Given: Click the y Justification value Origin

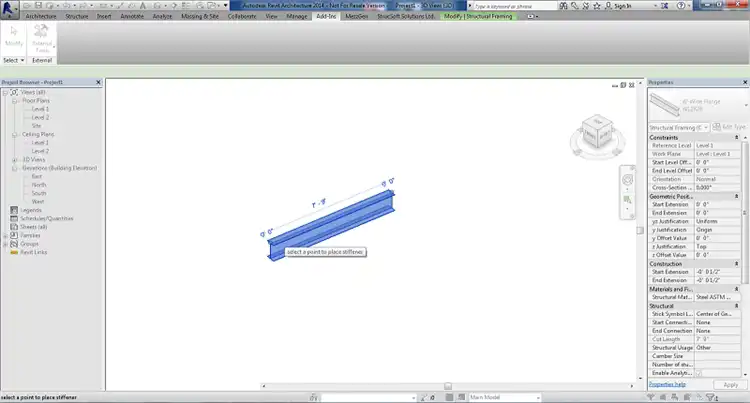Looking at the screenshot, I should click(x=717, y=230).
